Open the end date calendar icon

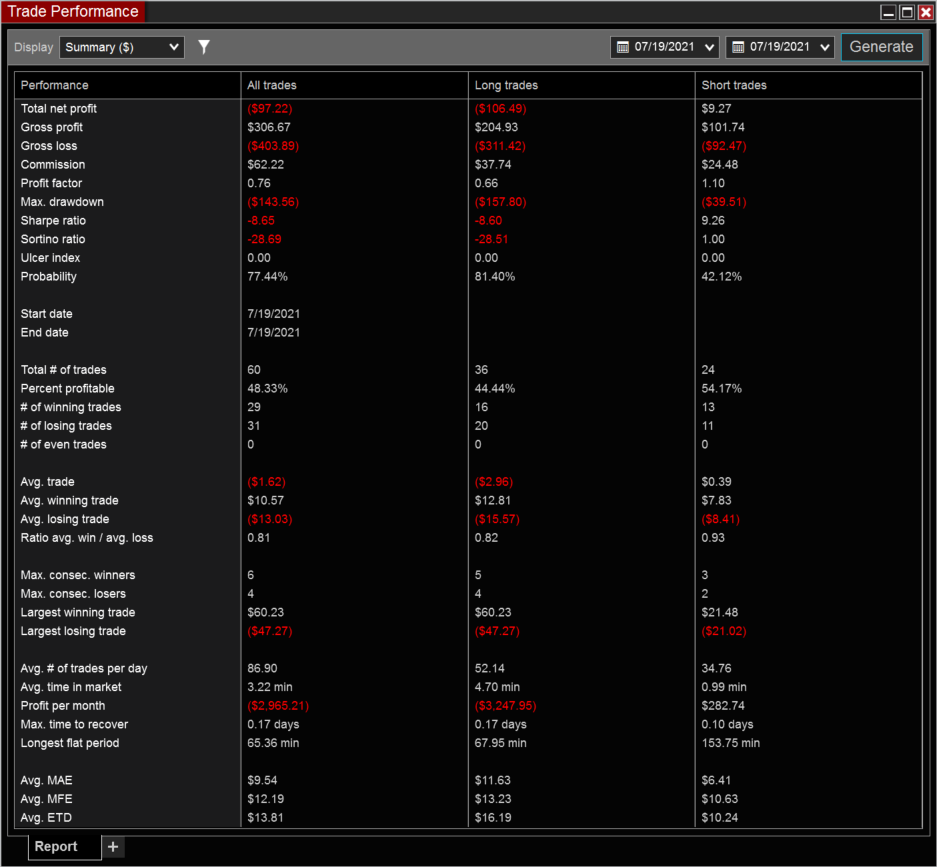coord(738,47)
